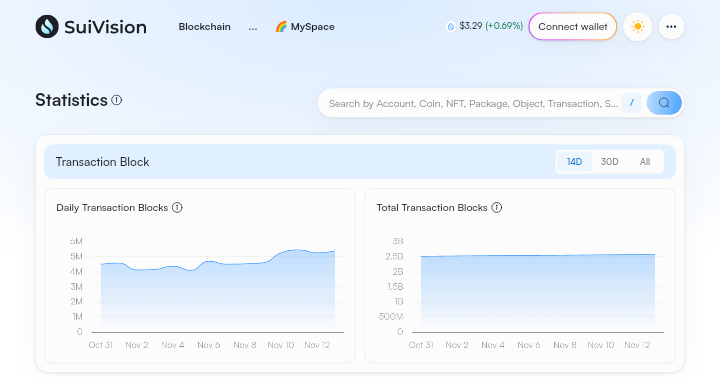The height and width of the screenshot is (377, 720).
Task: Click the SuiVision logo
Action: (91, 27)
